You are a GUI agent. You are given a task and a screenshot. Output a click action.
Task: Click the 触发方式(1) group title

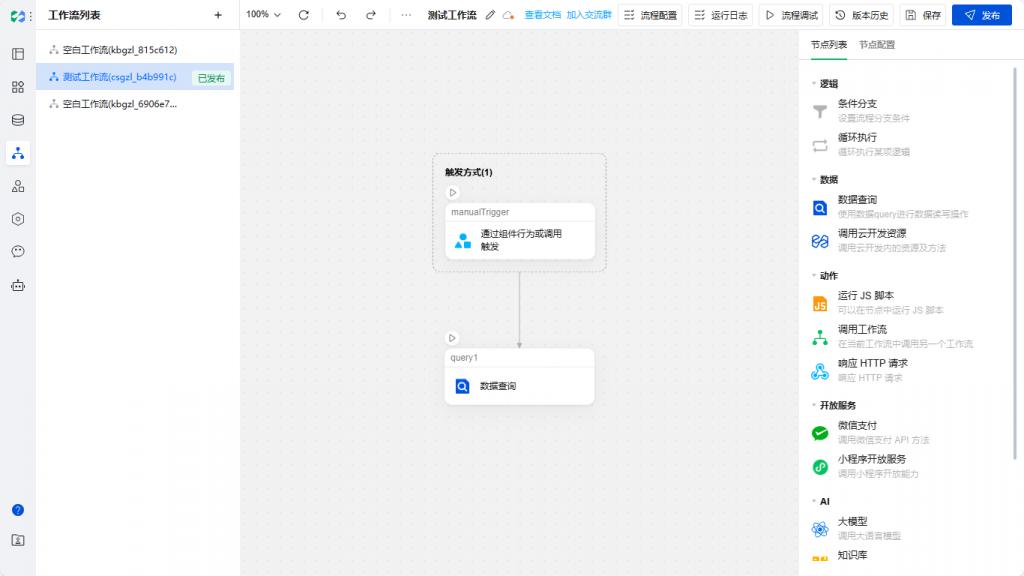[469, 172]
